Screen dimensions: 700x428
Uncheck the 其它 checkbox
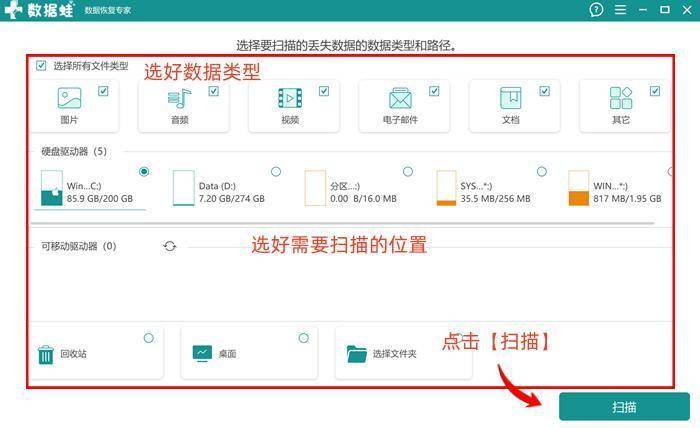coord(655,91)
